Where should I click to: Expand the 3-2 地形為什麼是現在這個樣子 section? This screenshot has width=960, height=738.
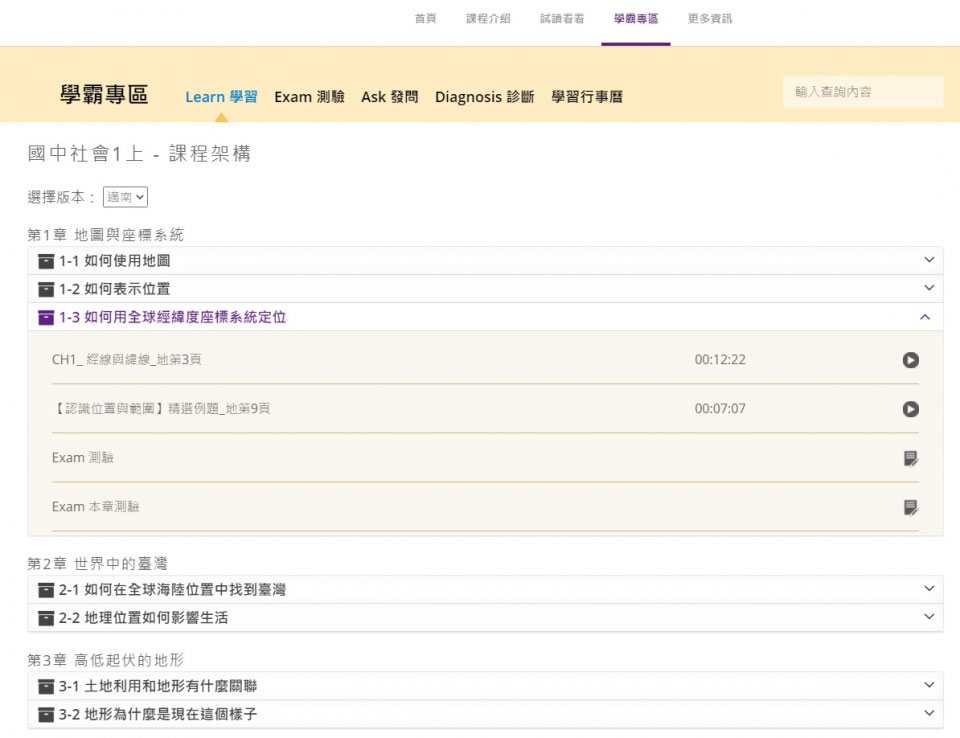929,713
